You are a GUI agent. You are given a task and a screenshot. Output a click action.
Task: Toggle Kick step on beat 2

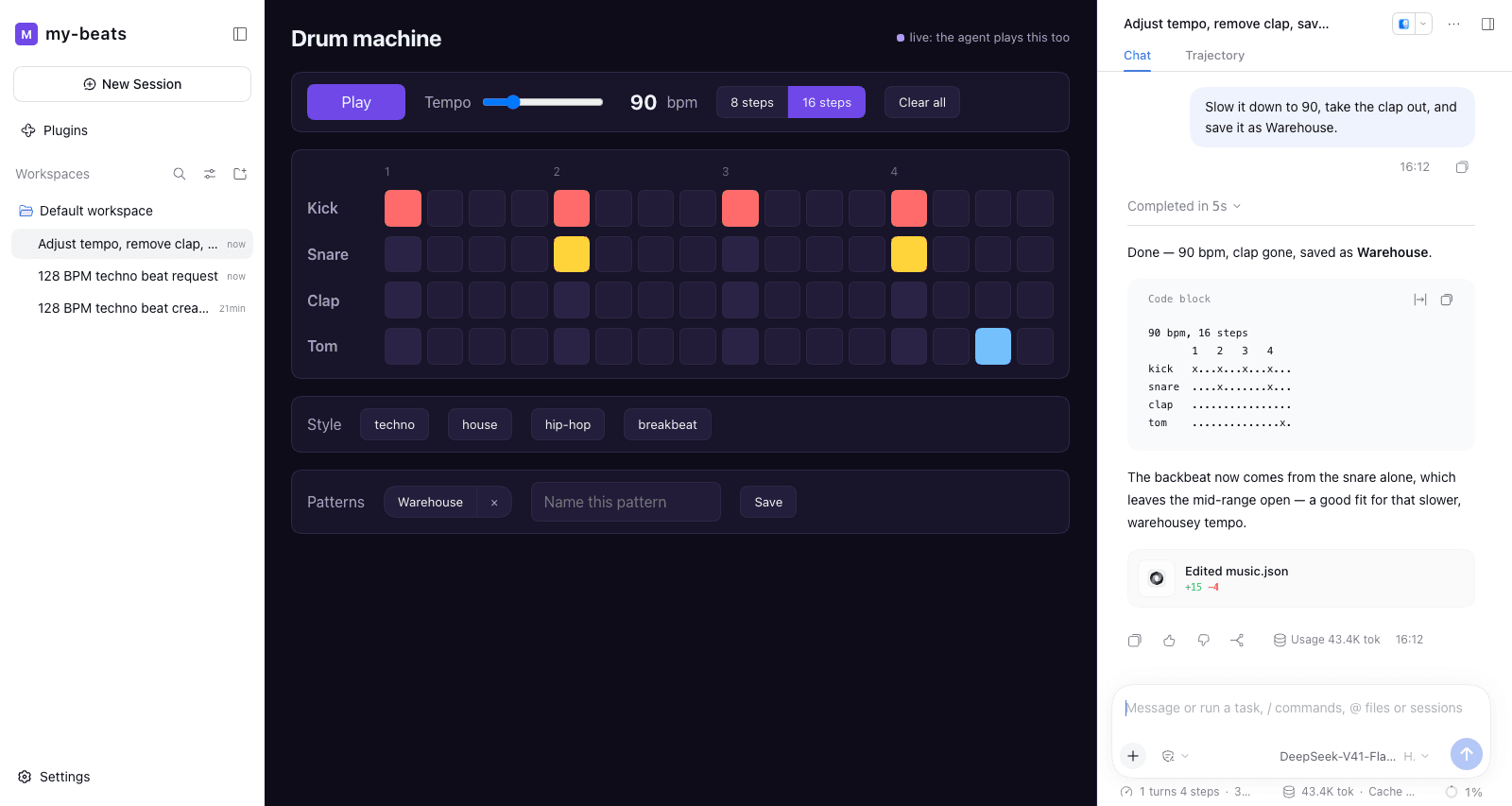pos(572,208)
